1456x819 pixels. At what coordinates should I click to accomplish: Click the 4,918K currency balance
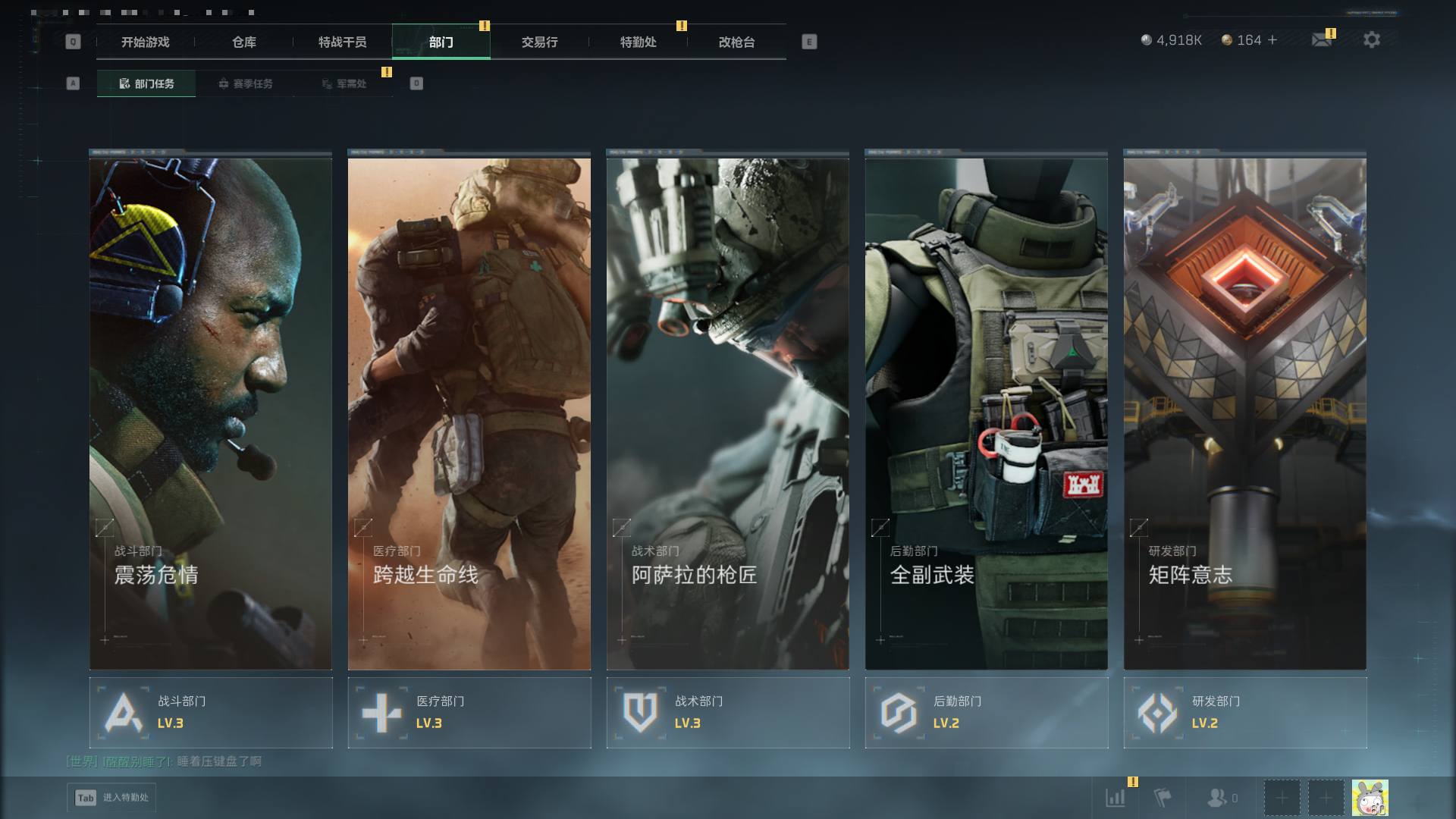(x=1172, y=40)
